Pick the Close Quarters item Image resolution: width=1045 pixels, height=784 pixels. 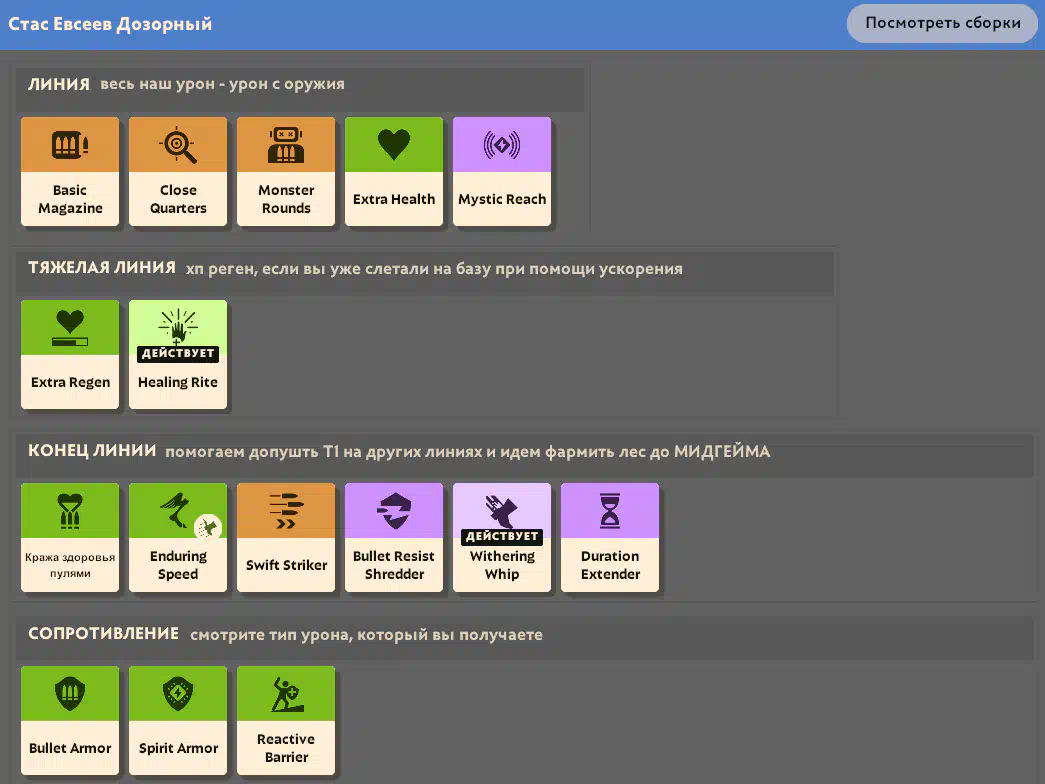(178, 171)
